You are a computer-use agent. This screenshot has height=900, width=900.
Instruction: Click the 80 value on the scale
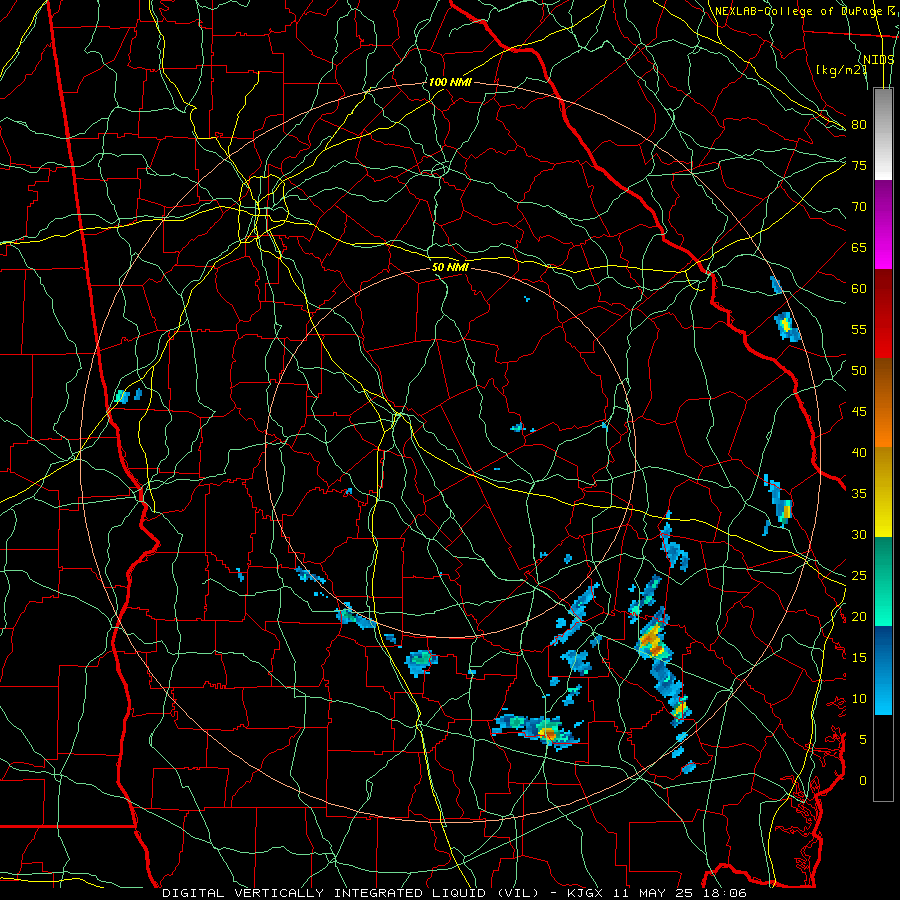click(x=859, y=125)
